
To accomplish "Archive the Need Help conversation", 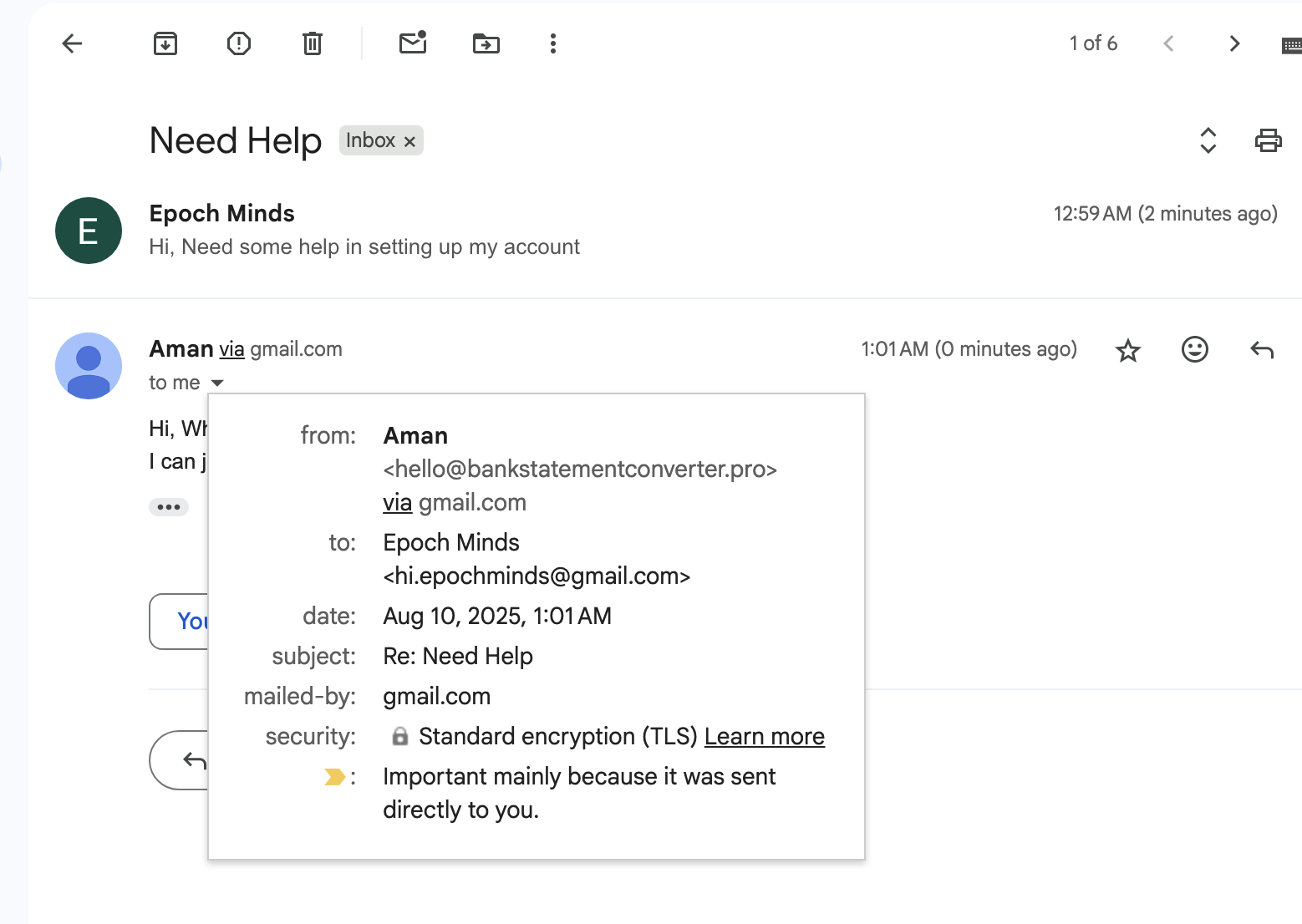I will [165, 43].
